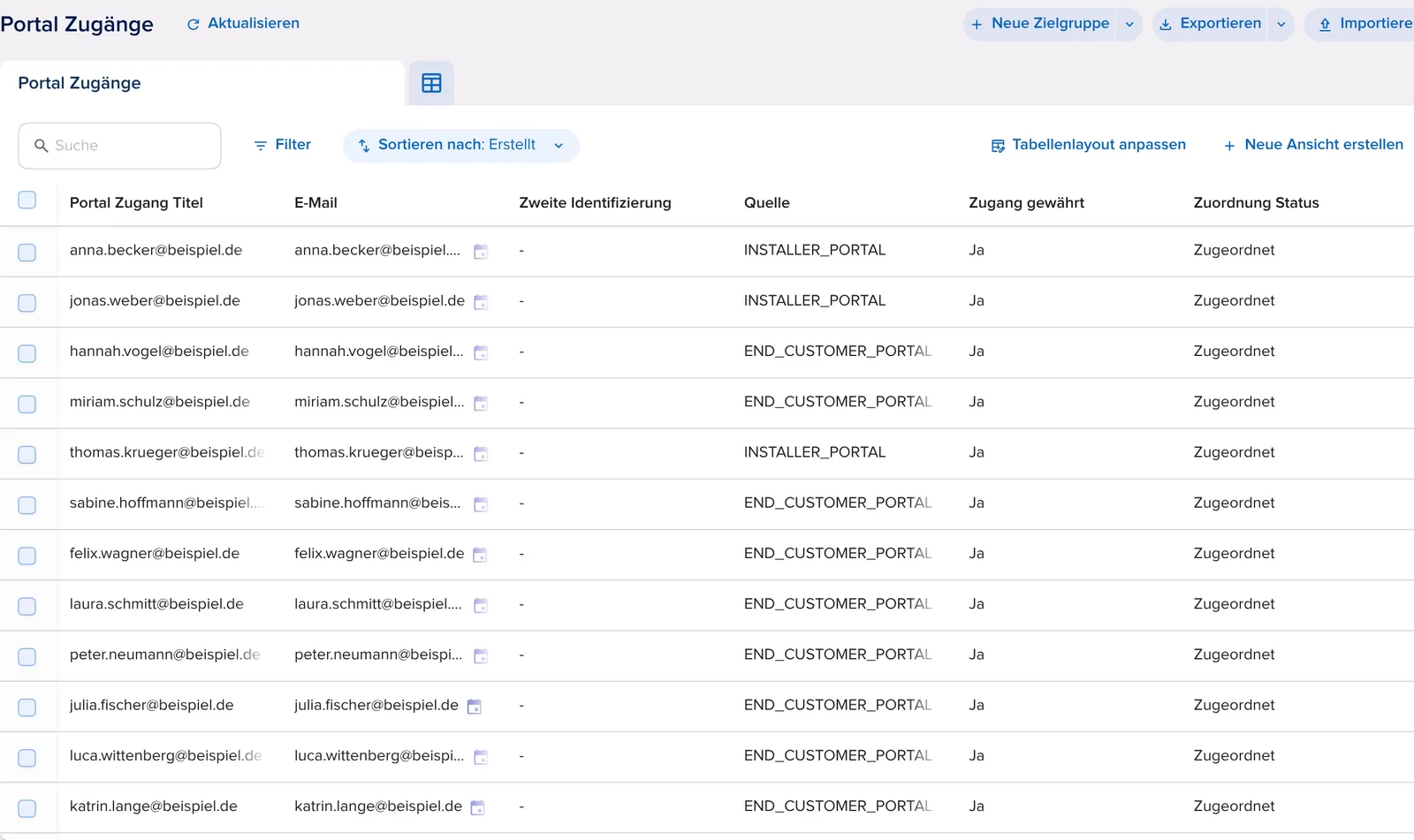Screen dimensions: 1414x840
Task: Open the Filter options
Action: point(283,145)
